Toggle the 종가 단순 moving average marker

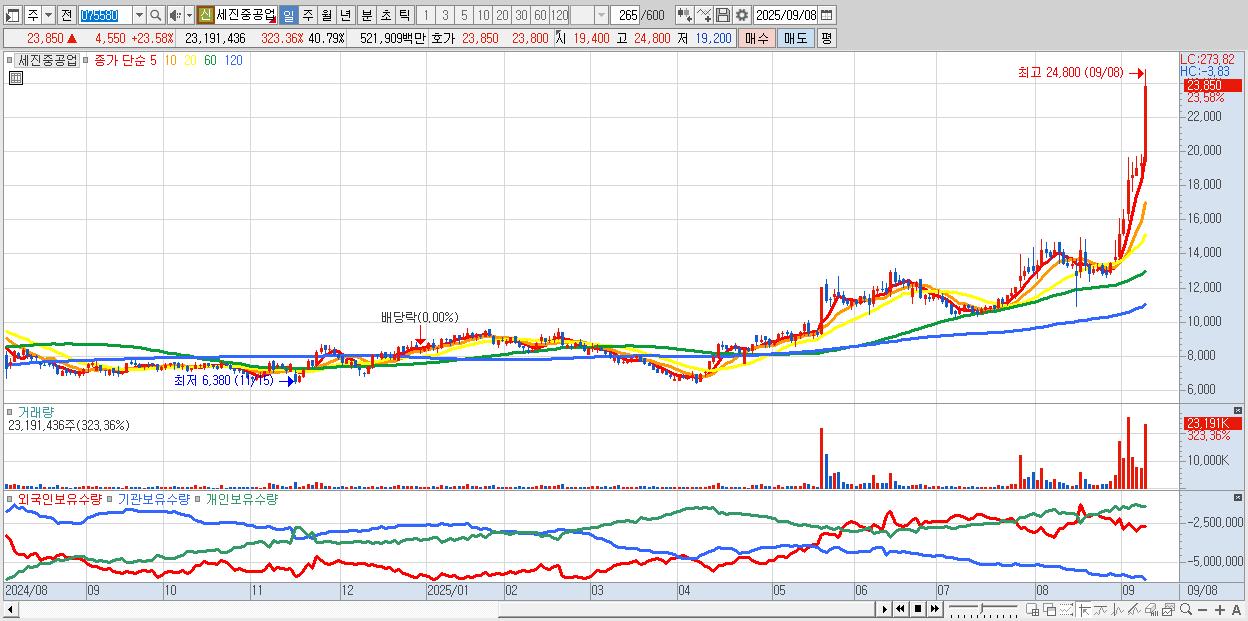coord(88,60)
